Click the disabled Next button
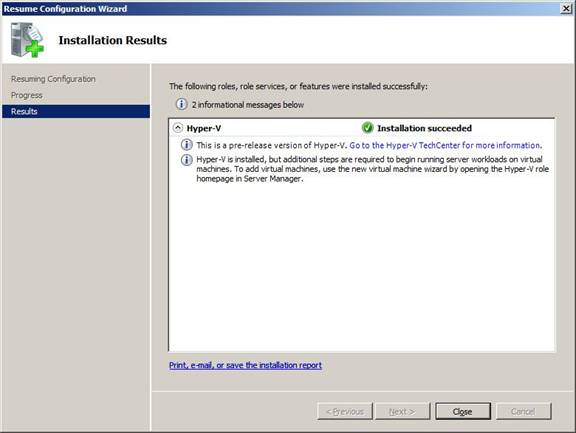Screen dimensions: 576x433 pos(402,411)
